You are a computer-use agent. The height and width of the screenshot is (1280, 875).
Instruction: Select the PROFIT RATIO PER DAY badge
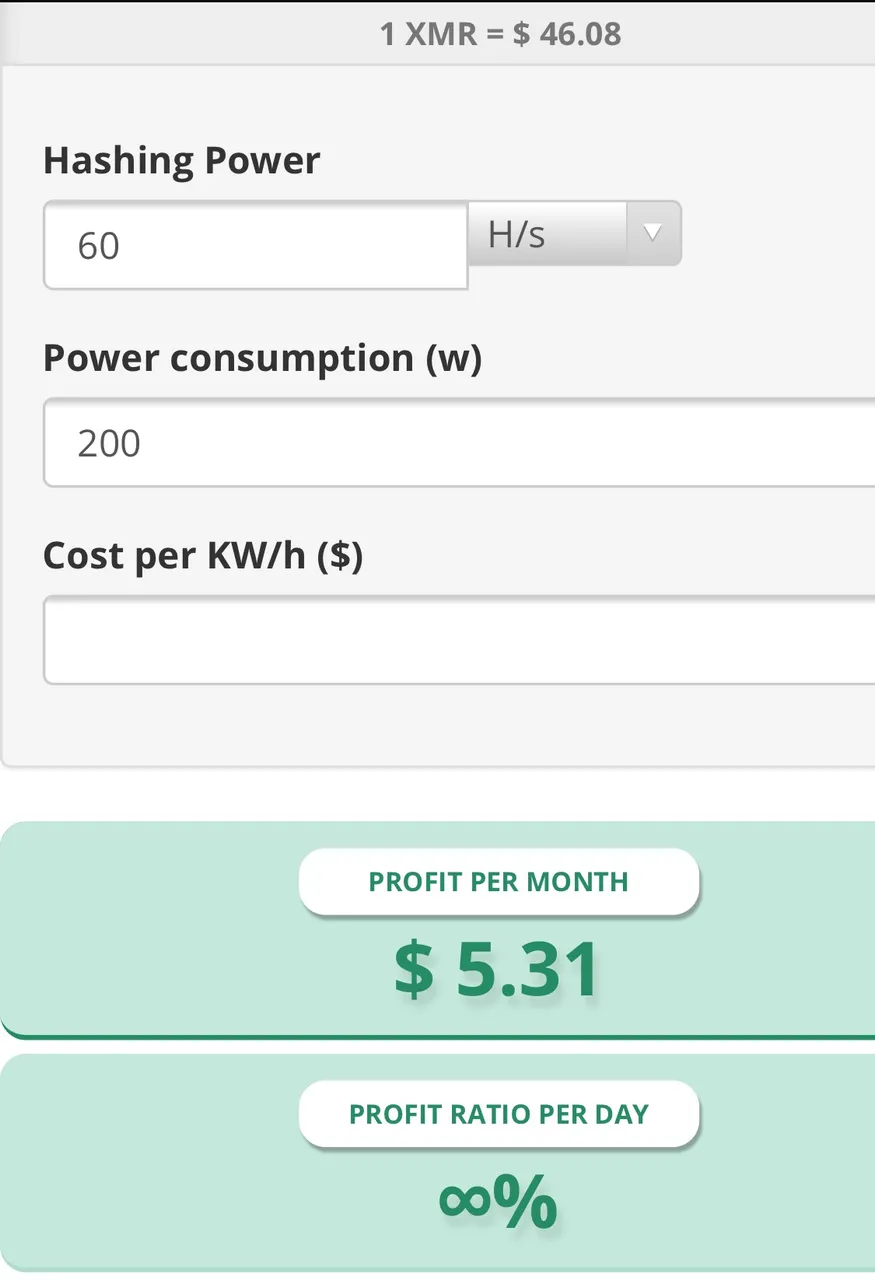tap(499, 1114)
